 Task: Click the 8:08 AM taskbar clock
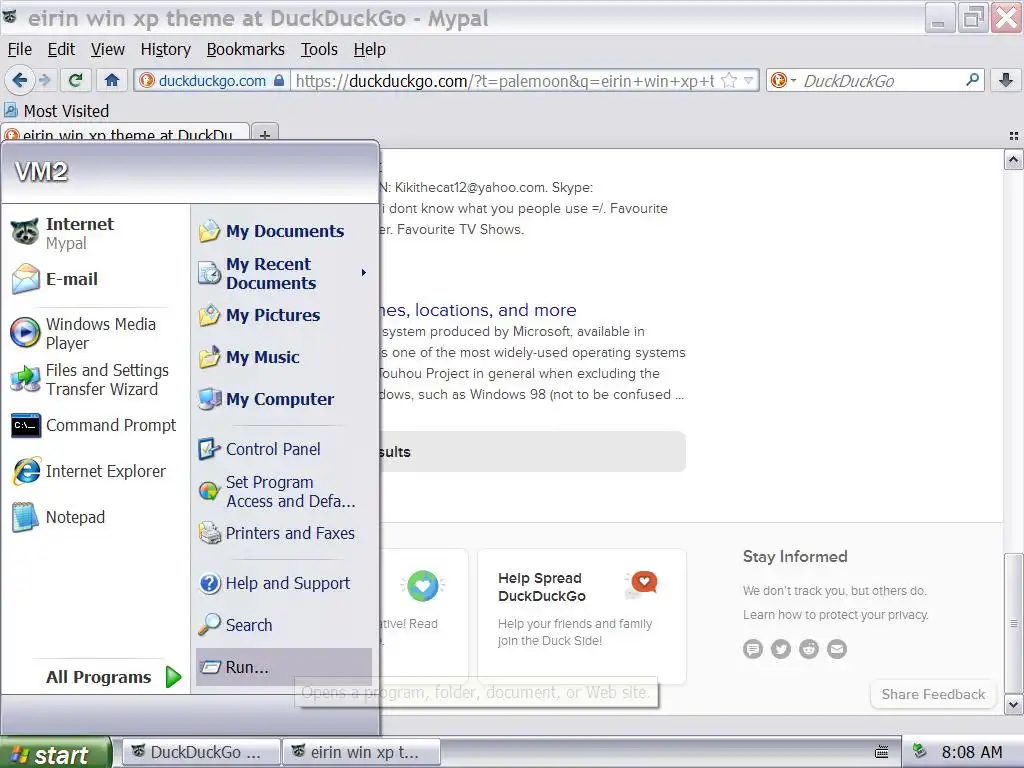click(972, 752)
